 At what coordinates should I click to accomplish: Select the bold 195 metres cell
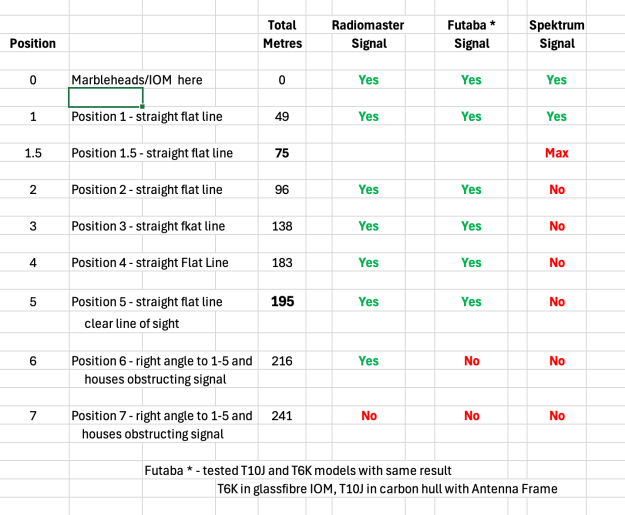click(x=282, y=301)
